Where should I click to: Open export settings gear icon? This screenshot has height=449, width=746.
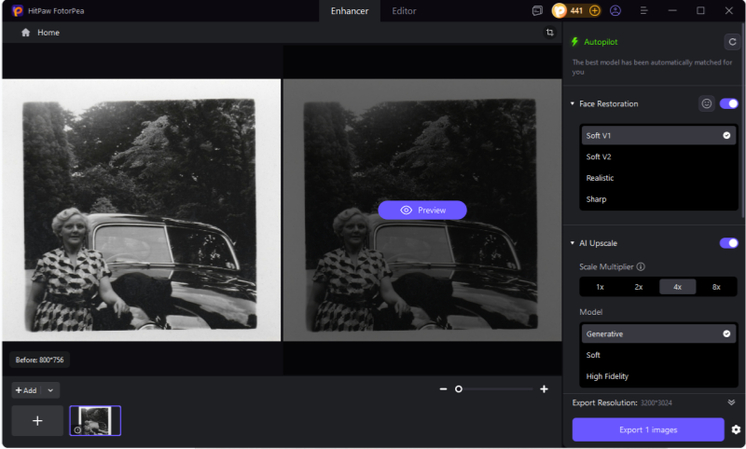click(x=736, y=429)
